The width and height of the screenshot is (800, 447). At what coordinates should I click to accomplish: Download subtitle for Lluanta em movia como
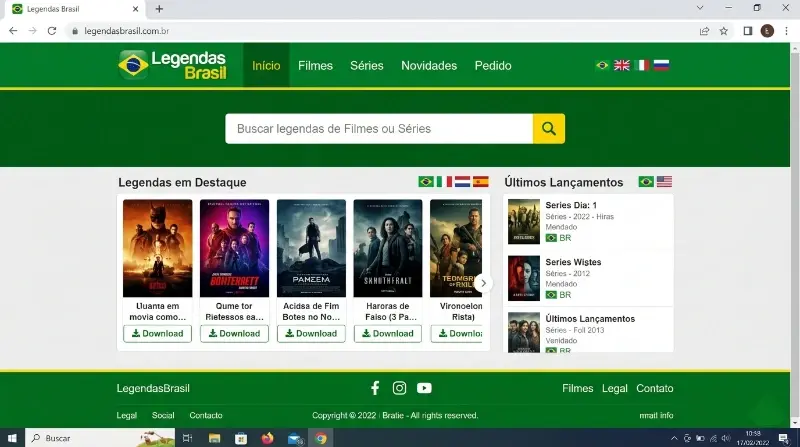158,334
